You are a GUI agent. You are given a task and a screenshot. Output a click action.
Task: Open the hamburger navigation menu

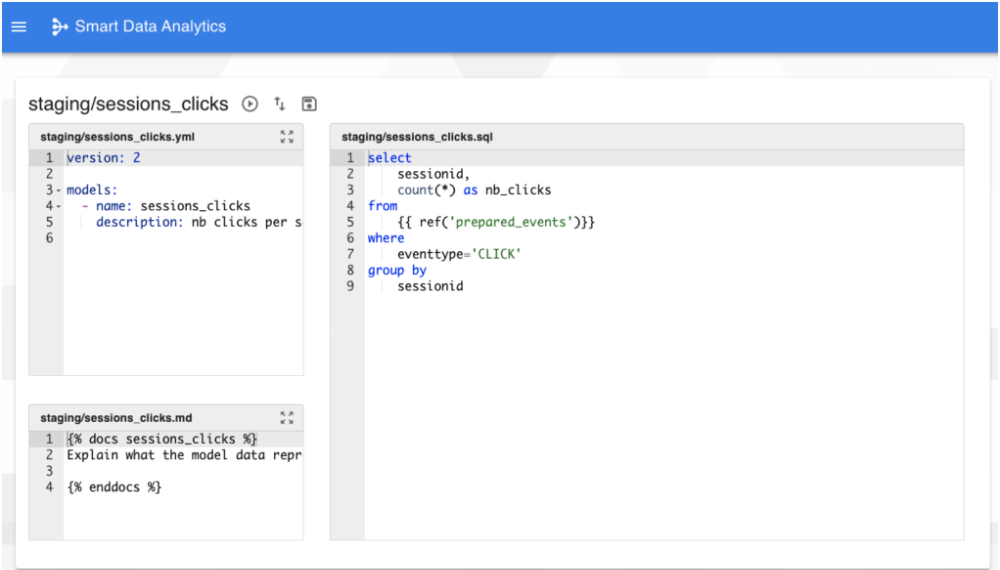tap(18, 27)
